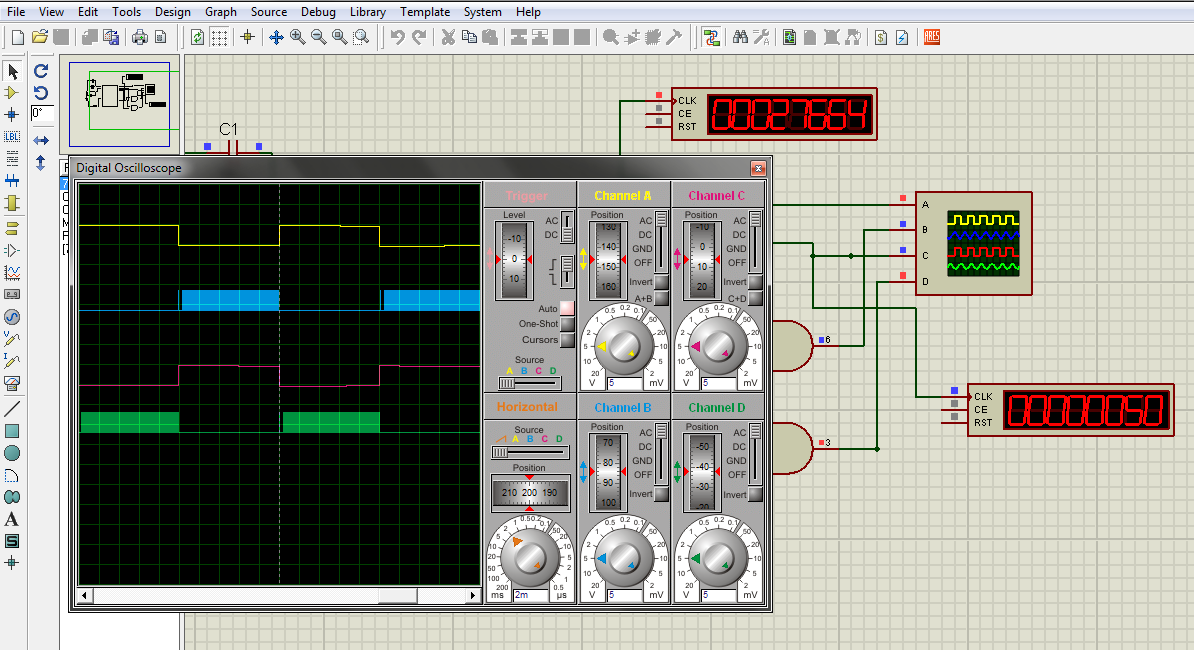Click the Channel A volts-per-division knob

623,346
